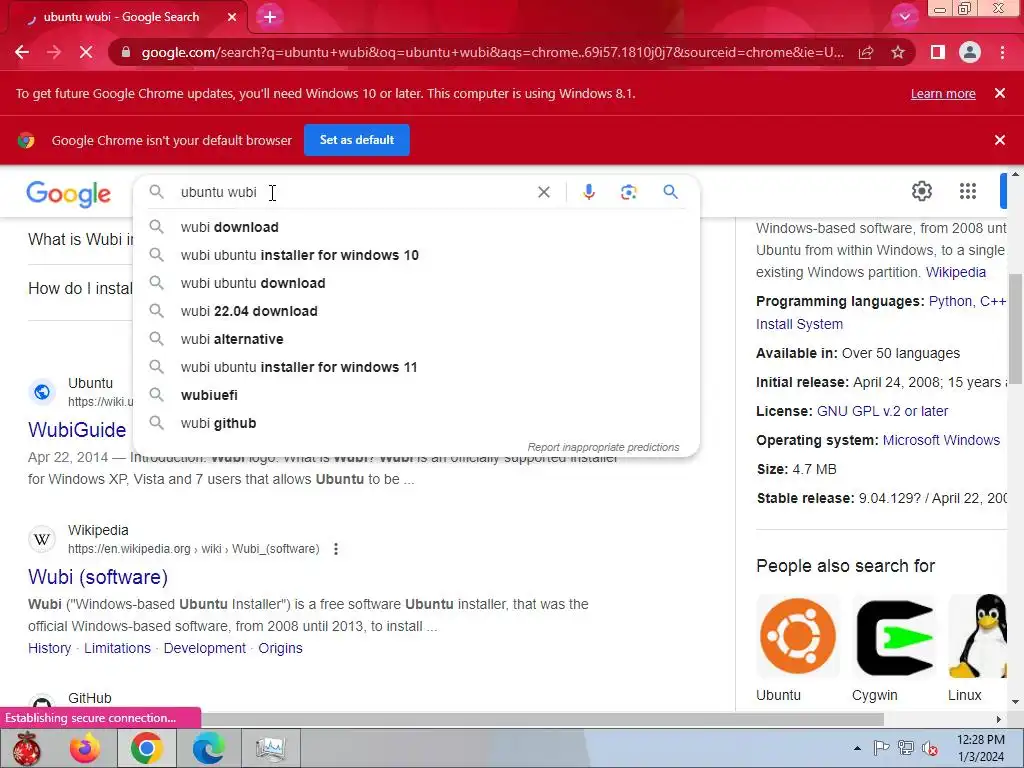The height and width of the screenshot is (768, 1024).
Task: Open Google Lens image search
Action: click(x=628, y=192)
